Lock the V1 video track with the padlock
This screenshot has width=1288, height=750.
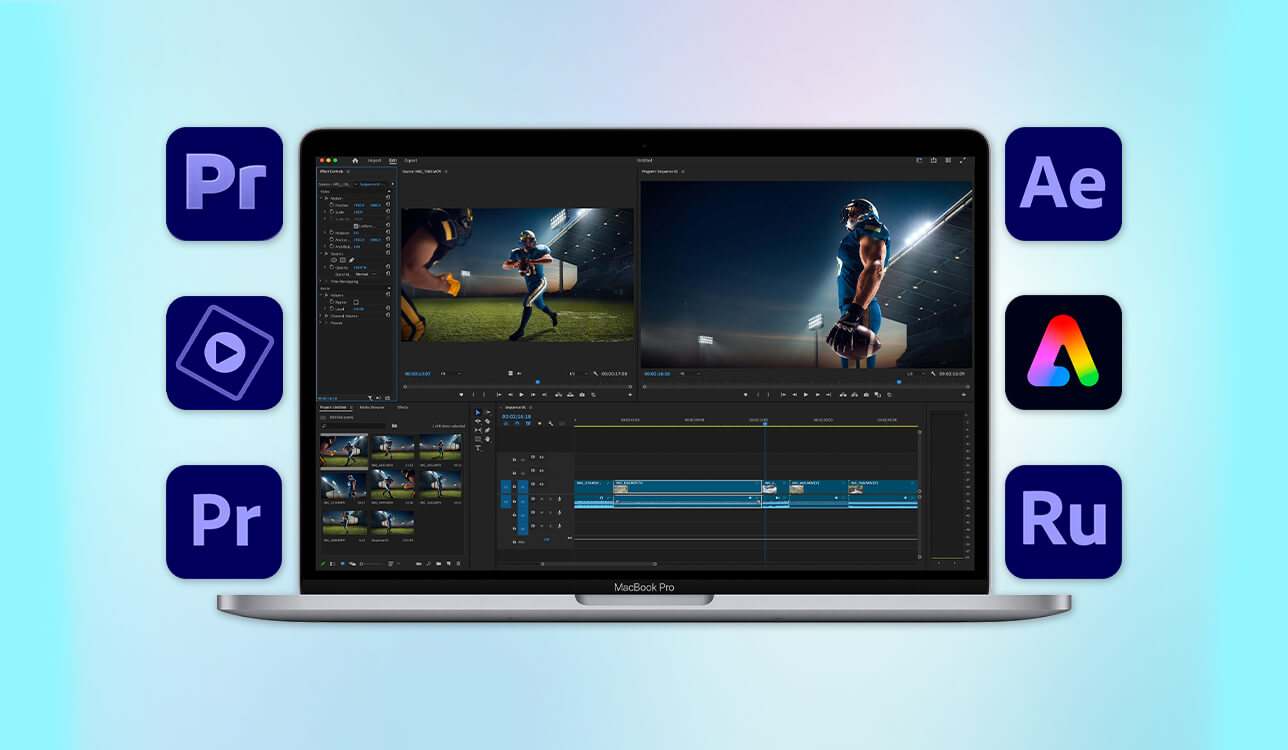point(514,483)
